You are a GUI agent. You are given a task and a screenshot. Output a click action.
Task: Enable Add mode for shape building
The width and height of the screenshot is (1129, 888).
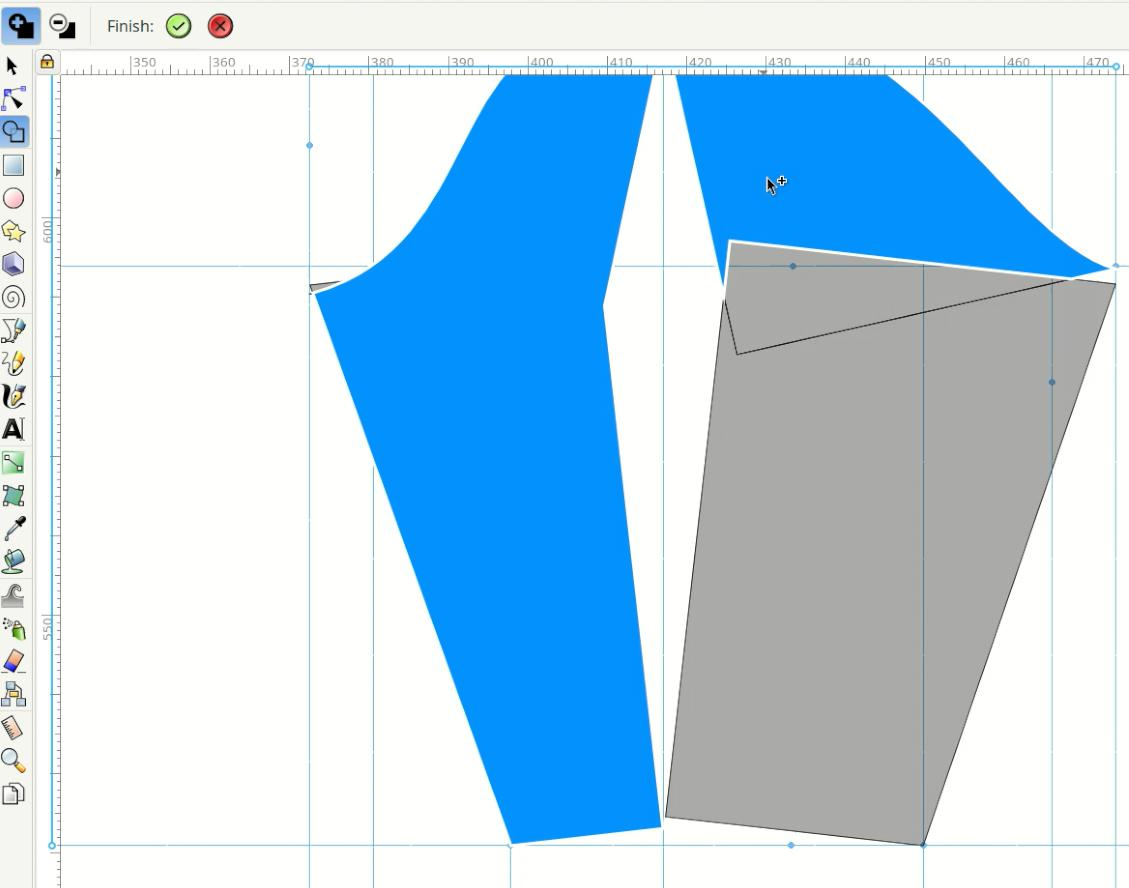tap(20, 26)
